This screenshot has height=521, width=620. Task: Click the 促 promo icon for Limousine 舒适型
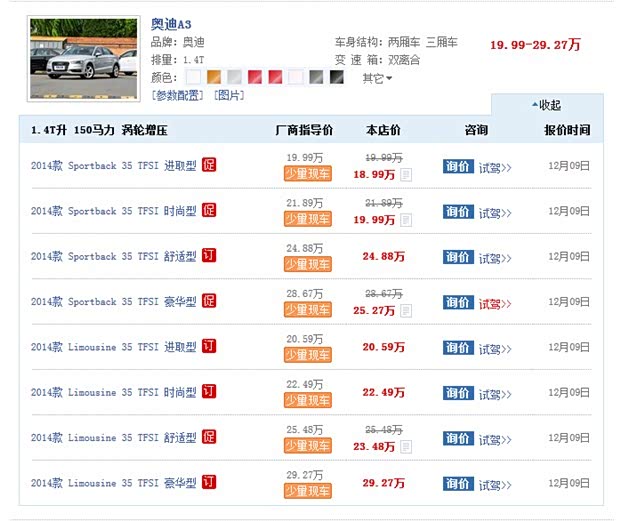[209, 436]
